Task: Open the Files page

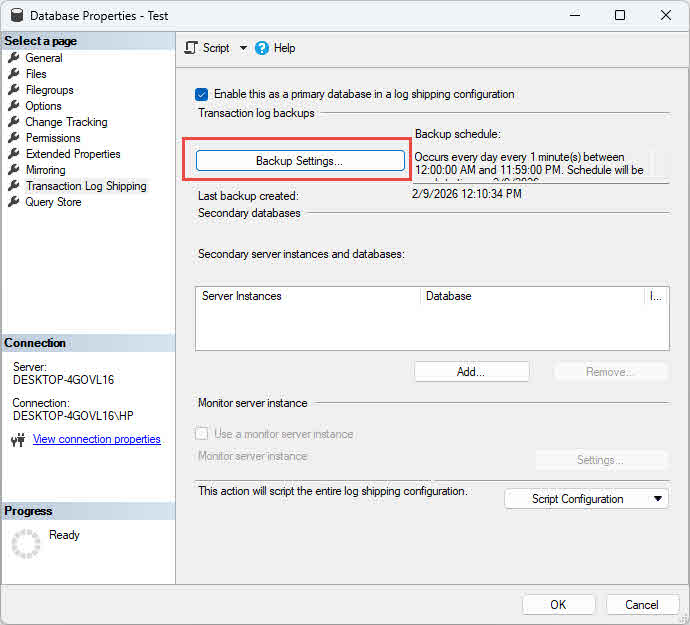Action: point(36,74)
